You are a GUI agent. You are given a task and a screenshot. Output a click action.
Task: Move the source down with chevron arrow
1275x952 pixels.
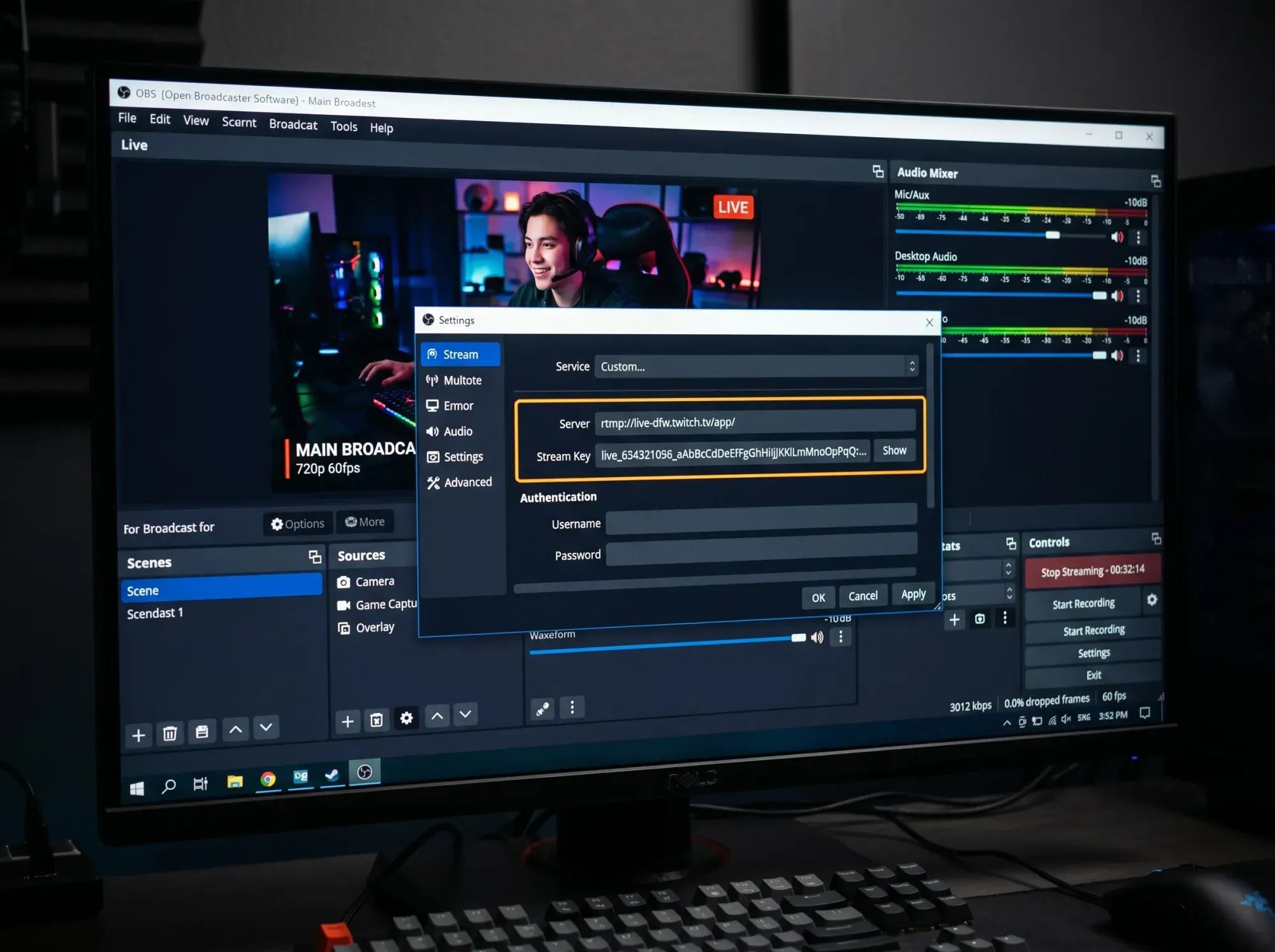pyautogui.click(x=465, y=714)
